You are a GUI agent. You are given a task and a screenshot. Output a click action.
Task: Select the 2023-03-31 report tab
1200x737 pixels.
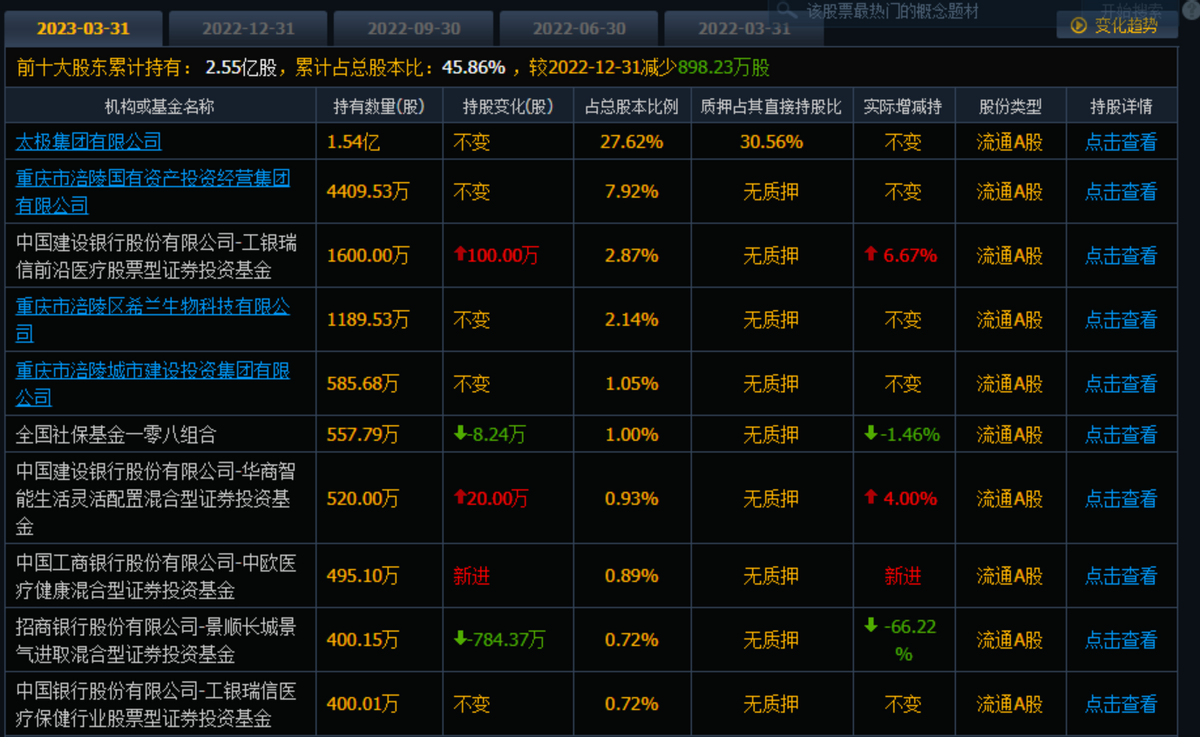pyautogui.click(x=84, y=28)
